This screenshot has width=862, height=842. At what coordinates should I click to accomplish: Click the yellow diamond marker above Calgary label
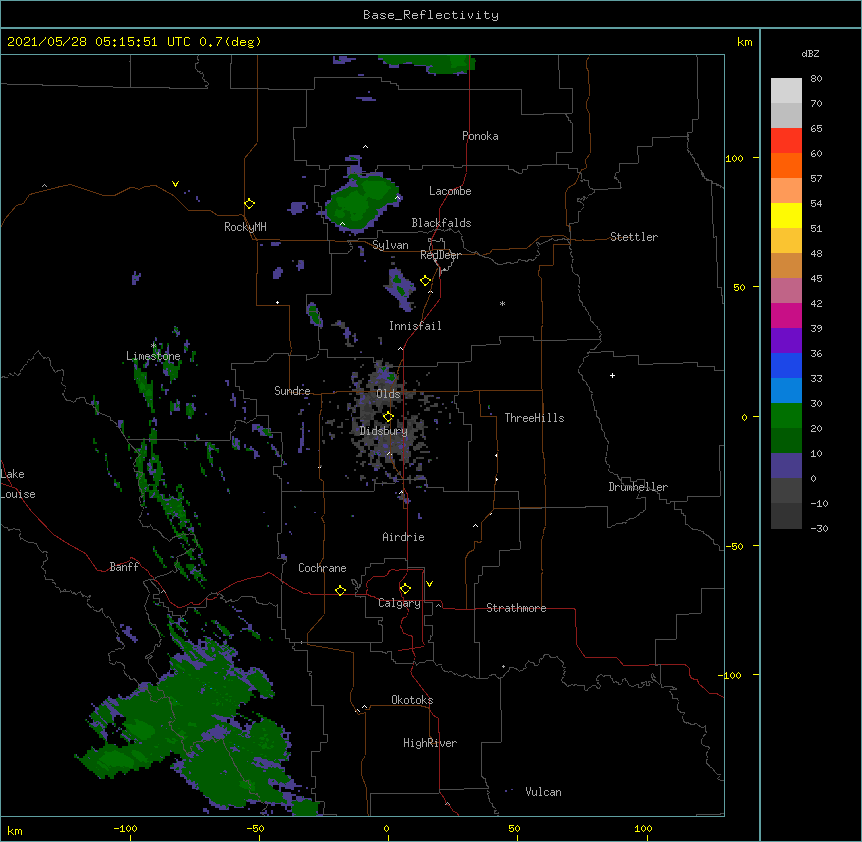[x=405, y=589]
